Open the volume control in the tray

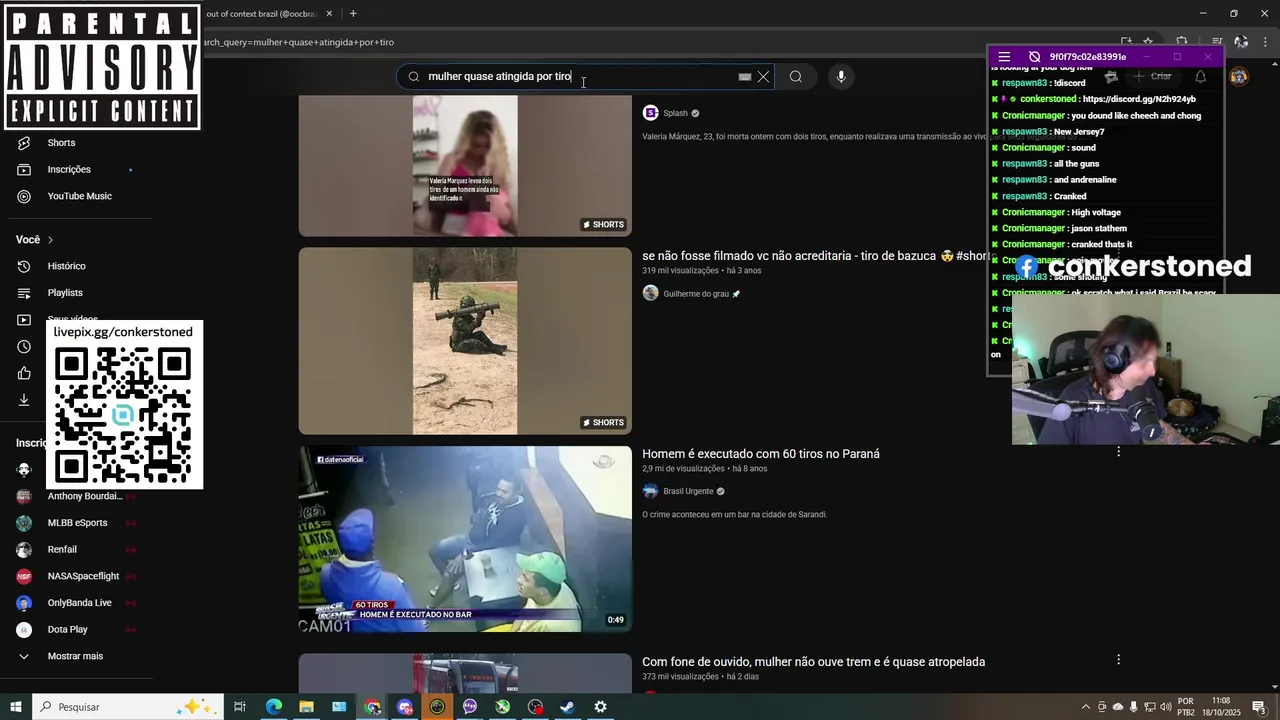tap(1166, 707)
